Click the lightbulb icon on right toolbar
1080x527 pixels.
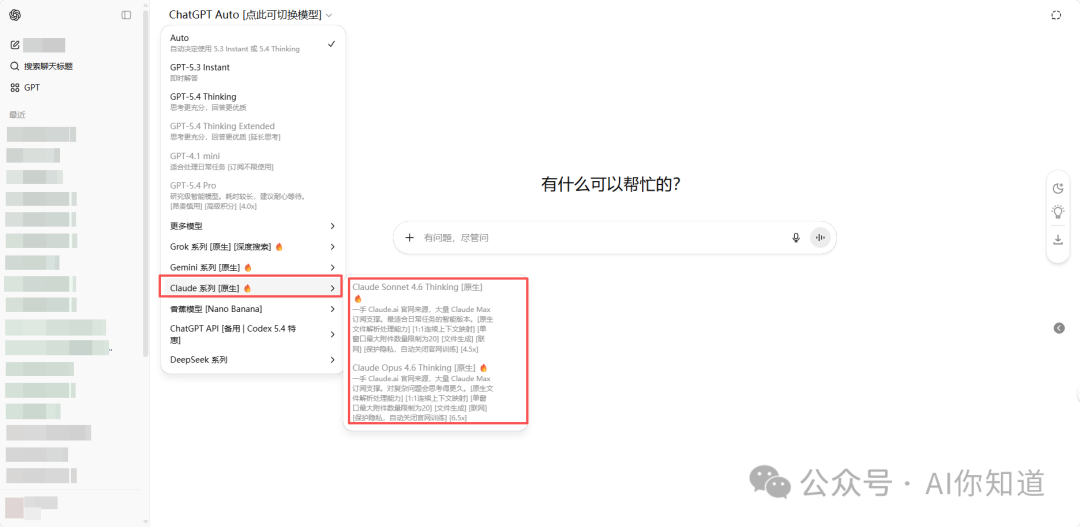tap(1058, 212)
